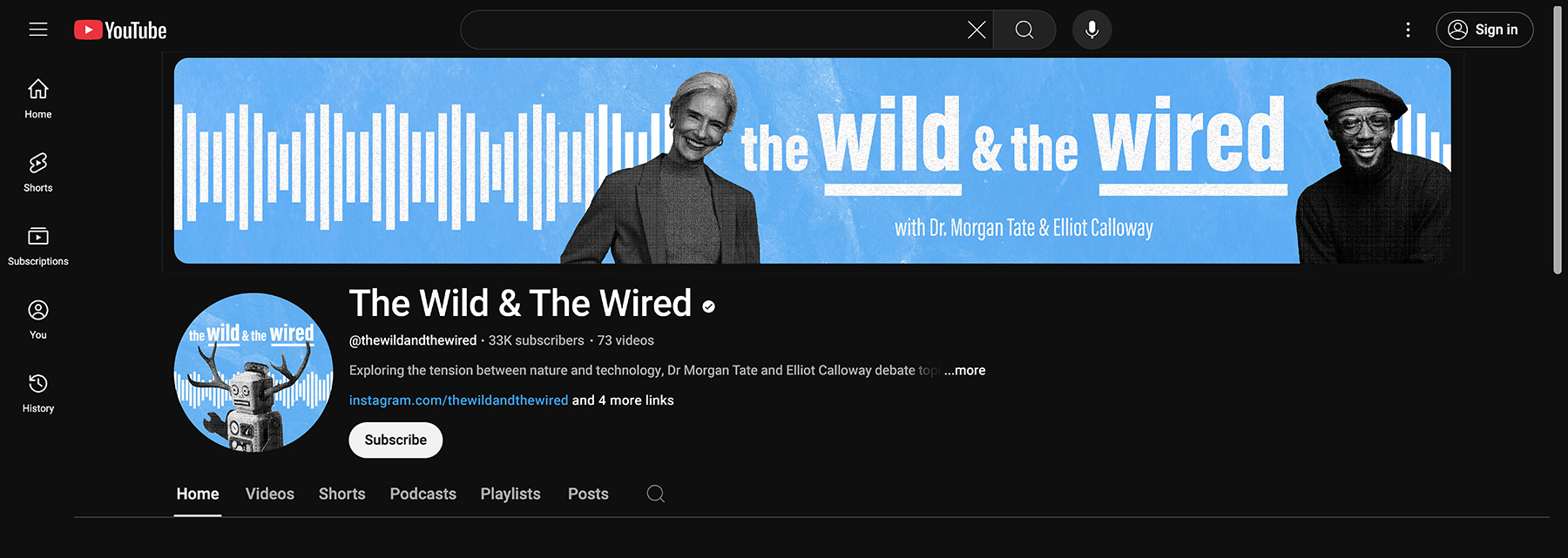Click the @thewildandthewired handle
1568x558 pixels.
[413, 340]
